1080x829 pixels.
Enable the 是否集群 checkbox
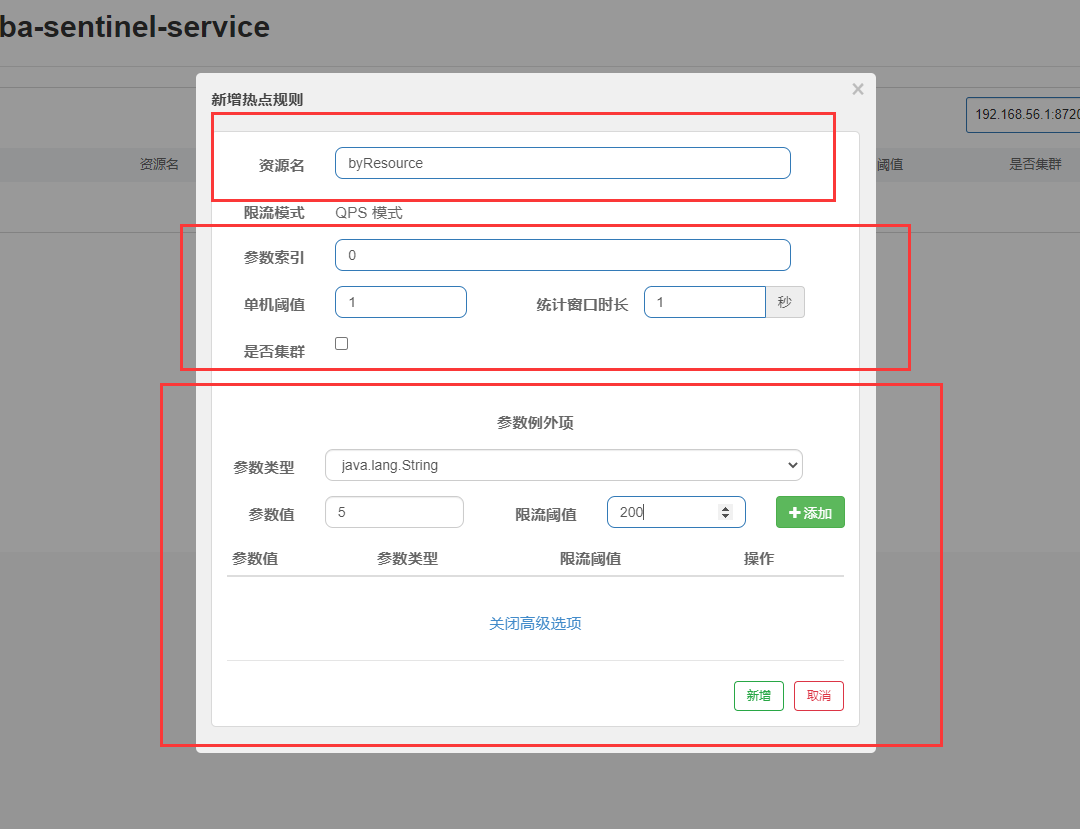(x=341, y=343)
